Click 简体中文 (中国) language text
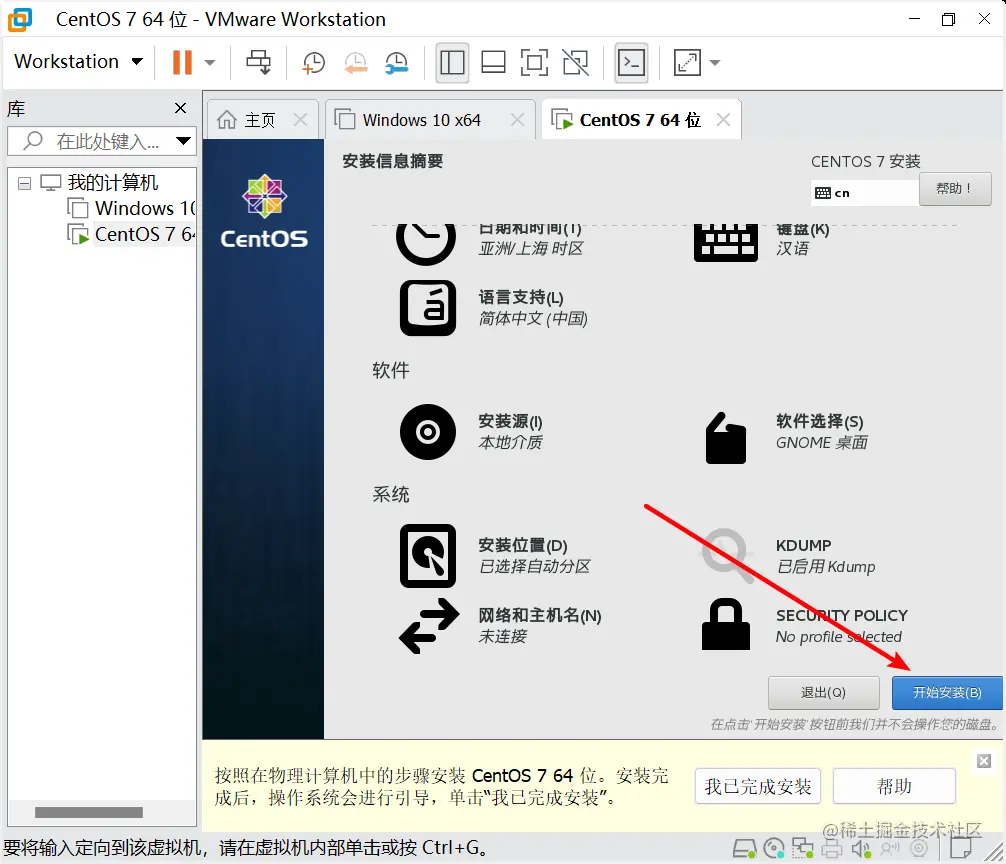The height and width of the screenshot is (864, 1006). click(533, 319)
